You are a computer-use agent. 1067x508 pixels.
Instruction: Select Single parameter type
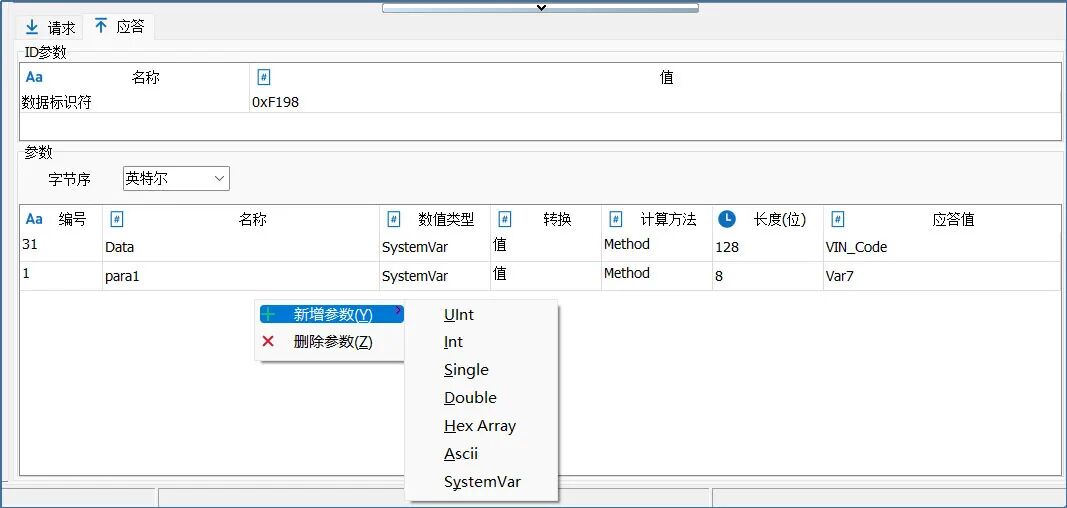[x=466, y=370]
